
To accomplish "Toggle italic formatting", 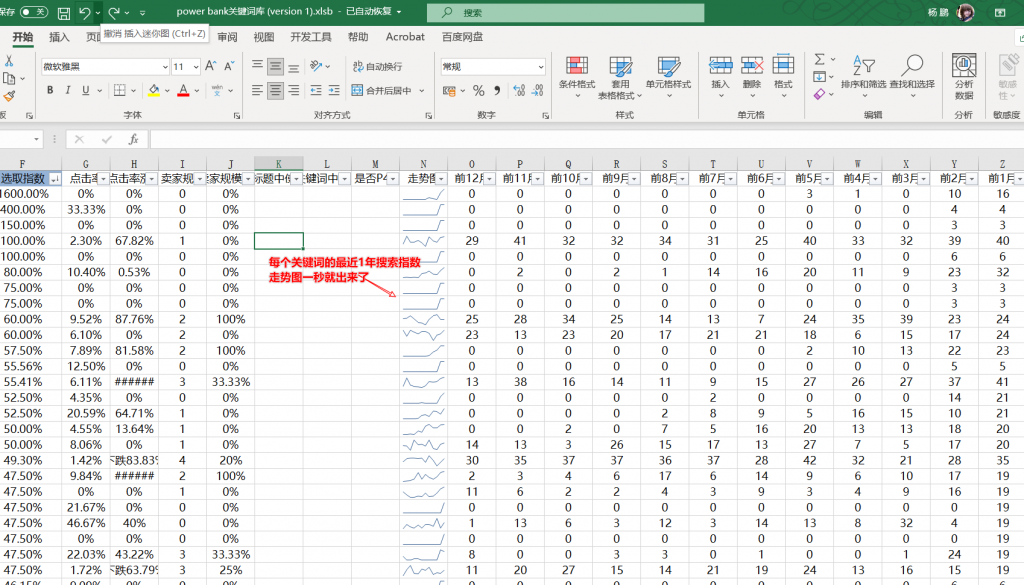I will 67,90.
